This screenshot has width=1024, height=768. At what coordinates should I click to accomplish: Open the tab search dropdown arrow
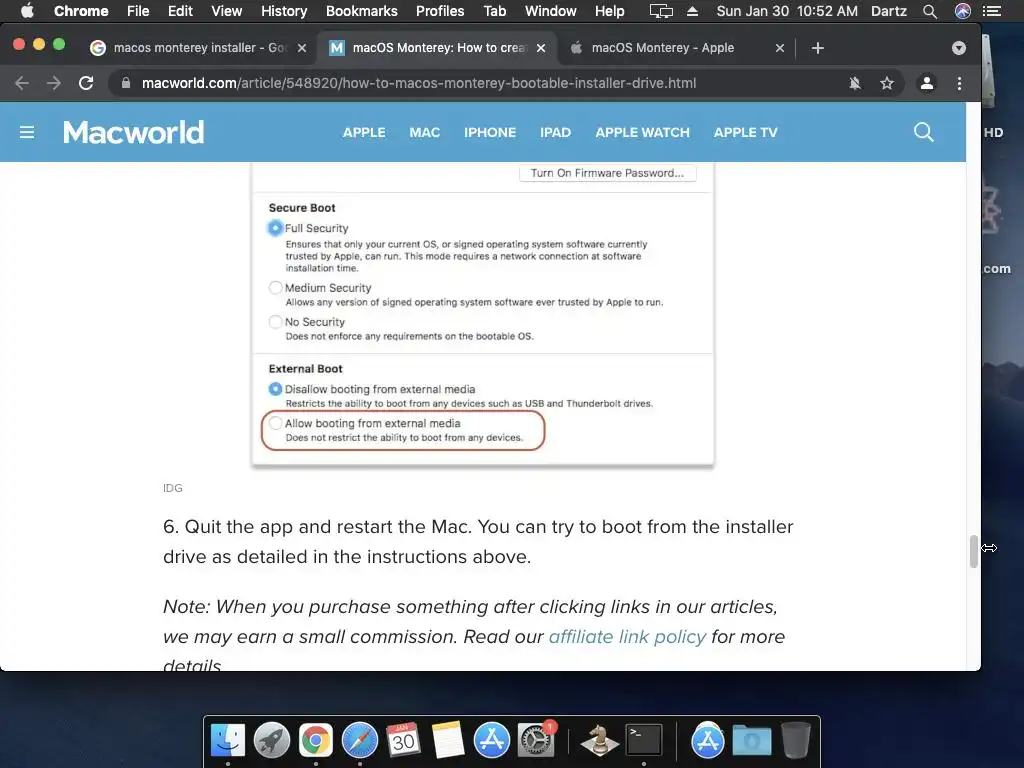[958, 48]
